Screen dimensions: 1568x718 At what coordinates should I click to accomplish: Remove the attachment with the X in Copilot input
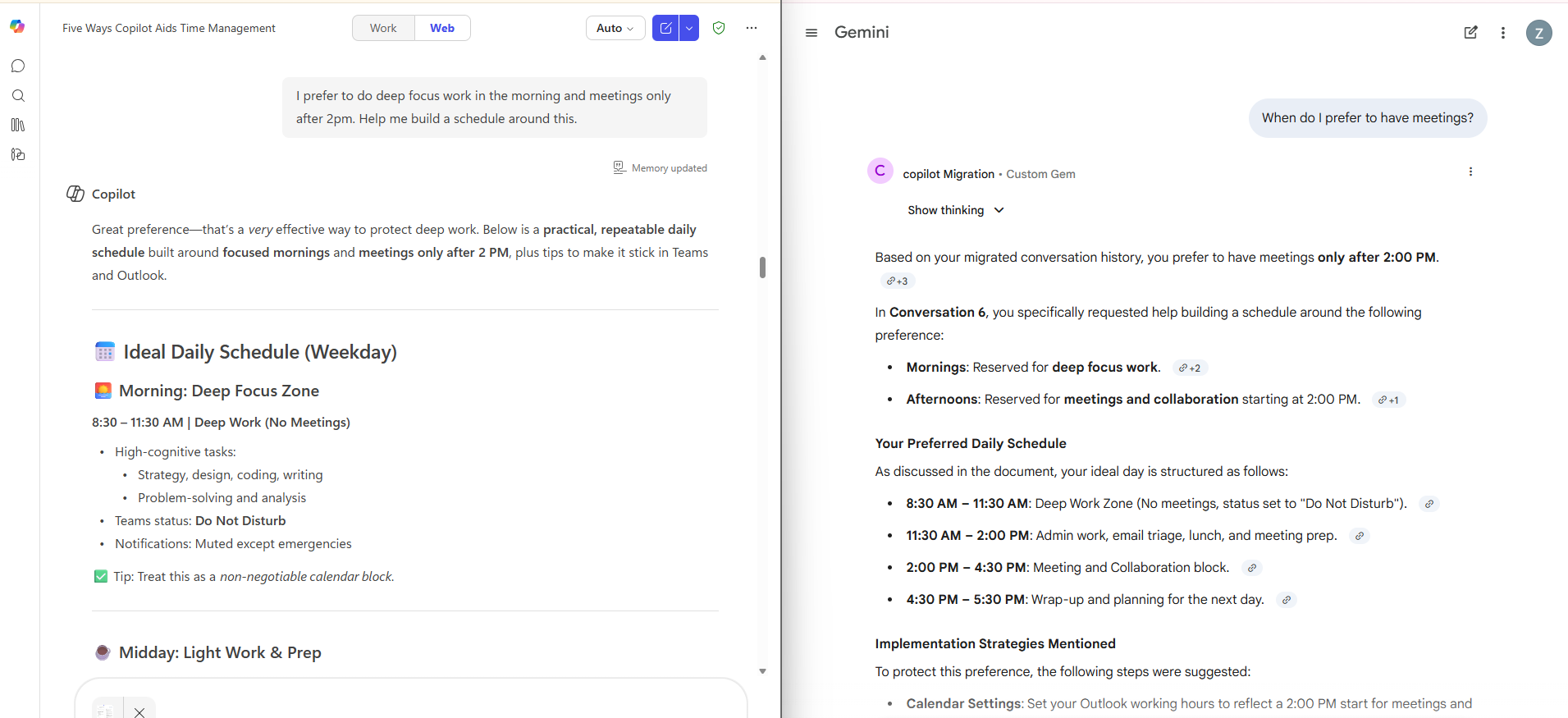pyautogui.click(x=139, y=711)
